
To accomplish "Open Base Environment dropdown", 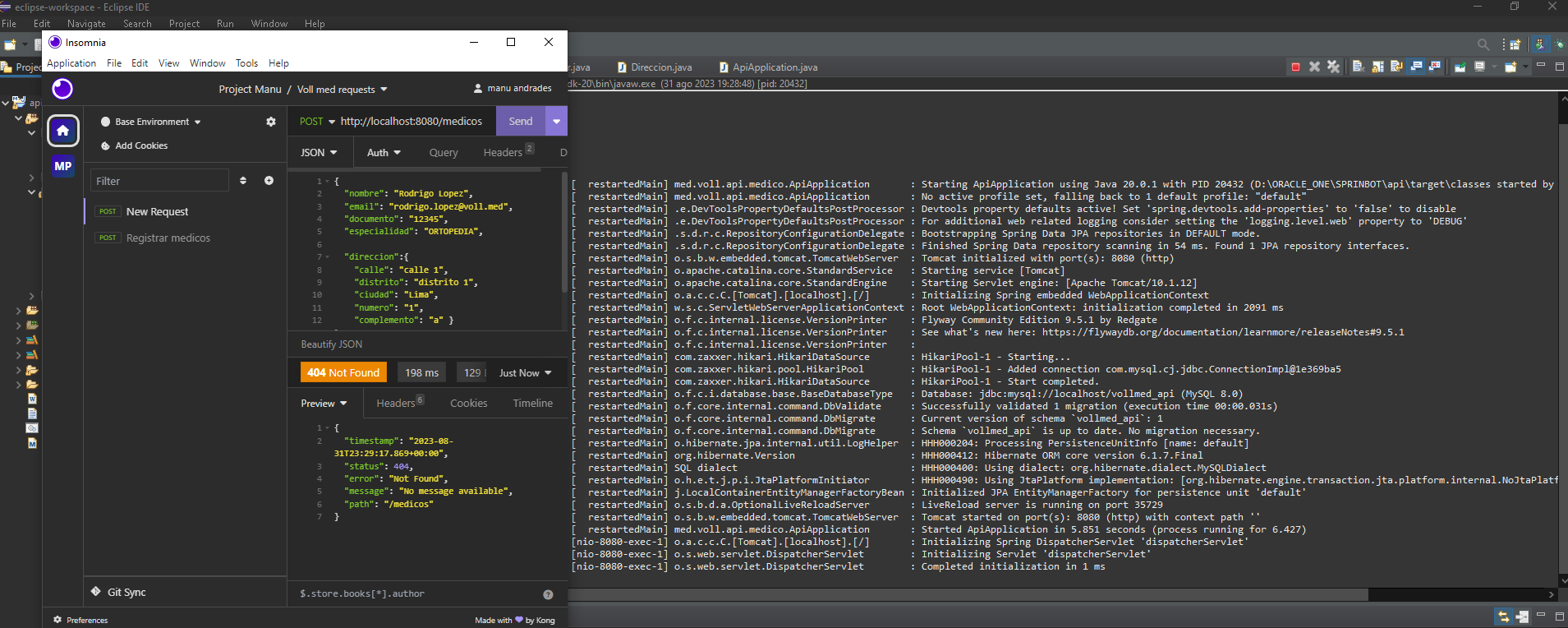I will tap(151, 122).
